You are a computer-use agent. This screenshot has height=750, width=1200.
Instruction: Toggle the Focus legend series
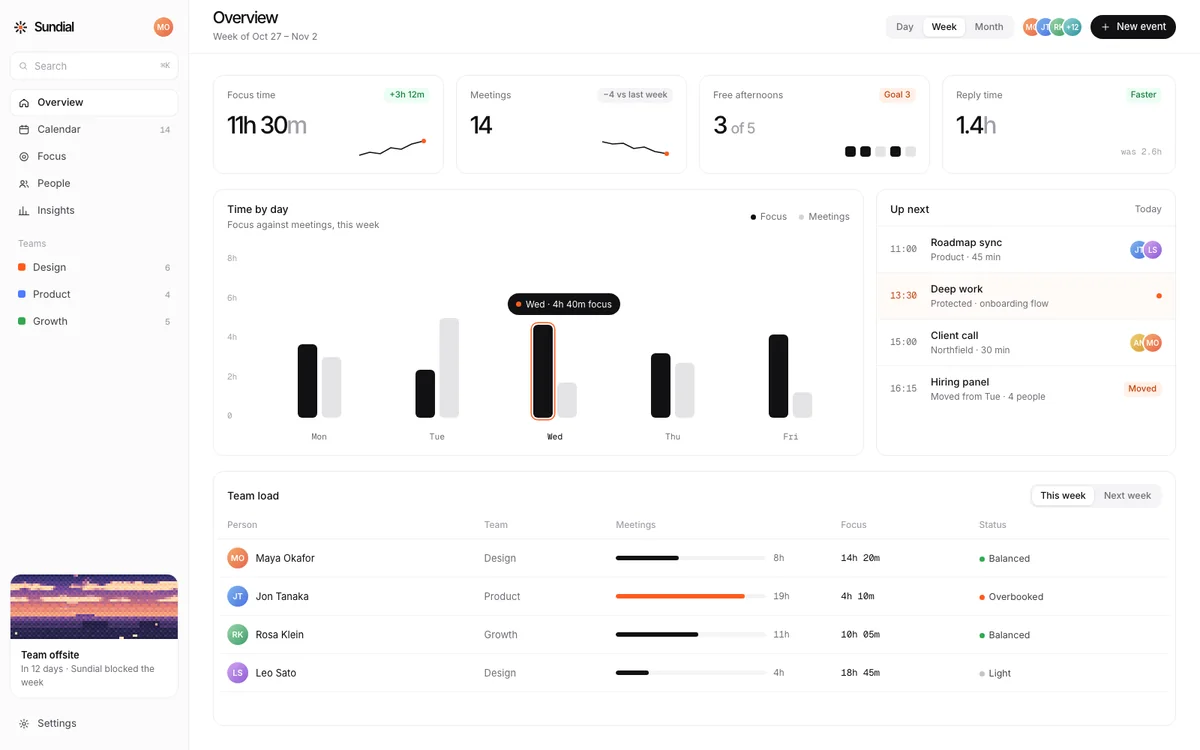(x=769, y=217)
